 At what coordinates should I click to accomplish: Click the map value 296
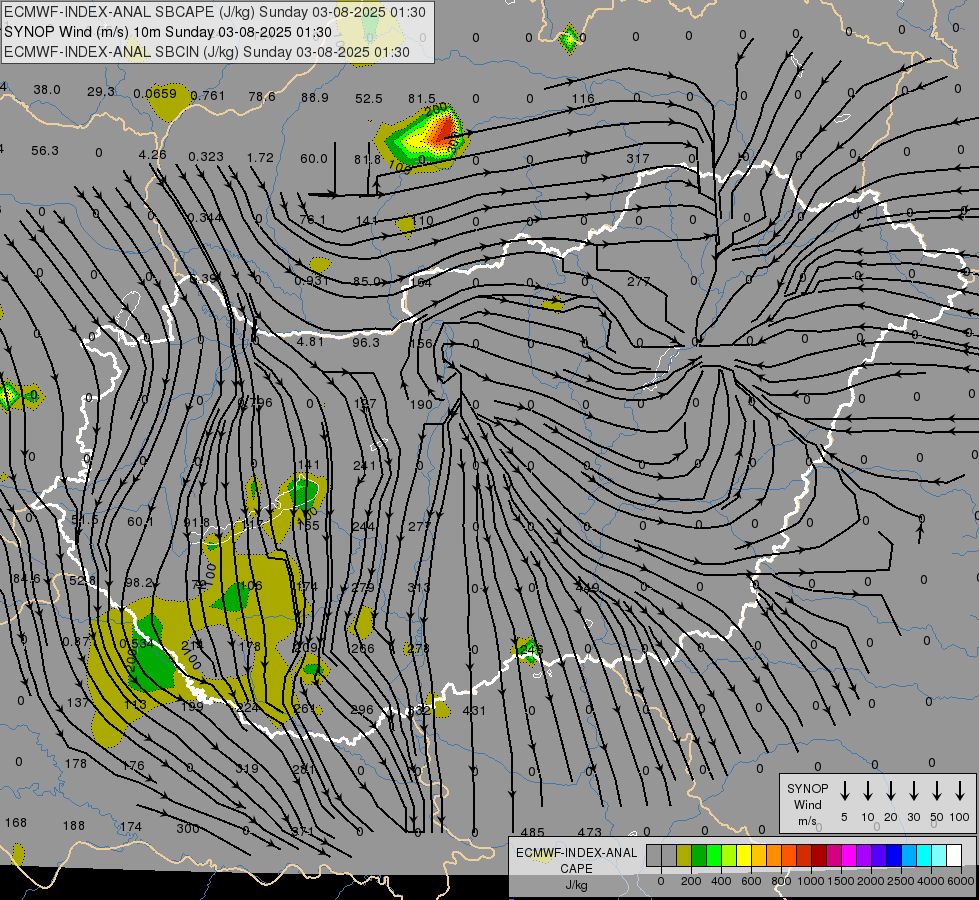tap(362, 710)
